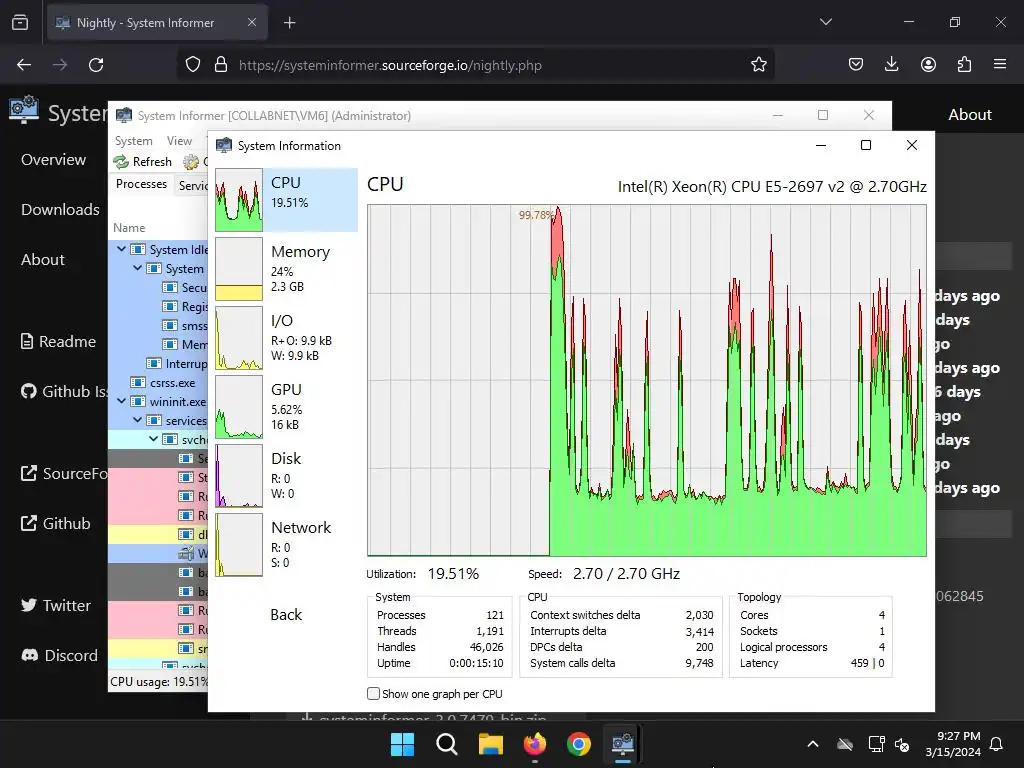Bookmark this page with the star icon
The width and height of the screenshot is (1024, 768).
tap(759, 65)
